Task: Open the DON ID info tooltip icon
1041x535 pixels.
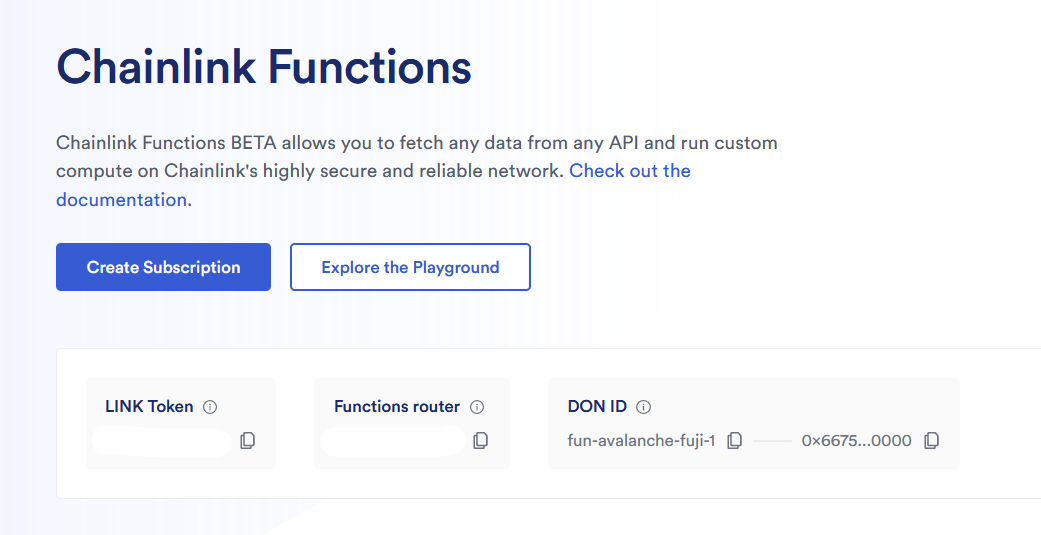Action: [x=644, y=407]
